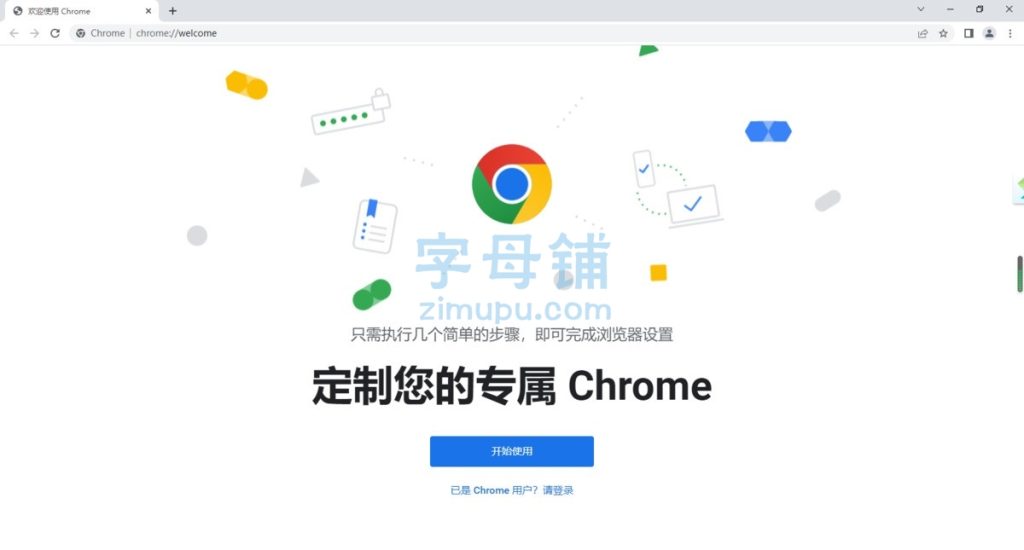The image size is (1024, 550).
Task: Click the large Chrome logo
Action: 511,184
